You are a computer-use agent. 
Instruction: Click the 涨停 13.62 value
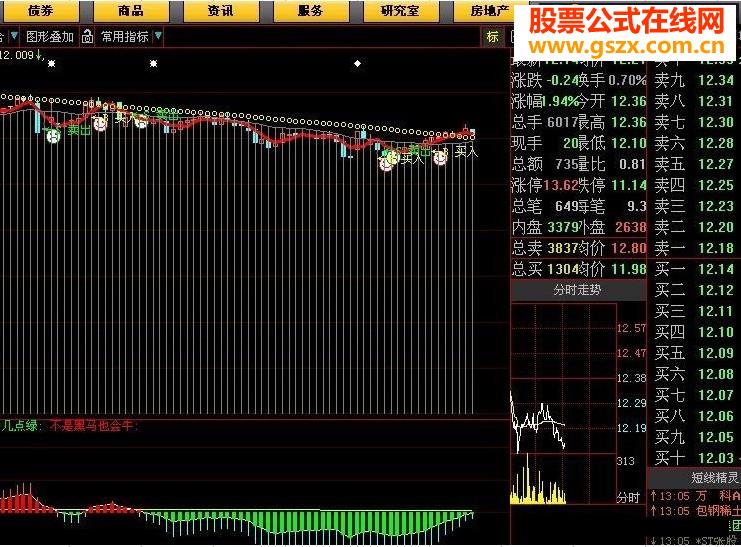tap(560, 185)
